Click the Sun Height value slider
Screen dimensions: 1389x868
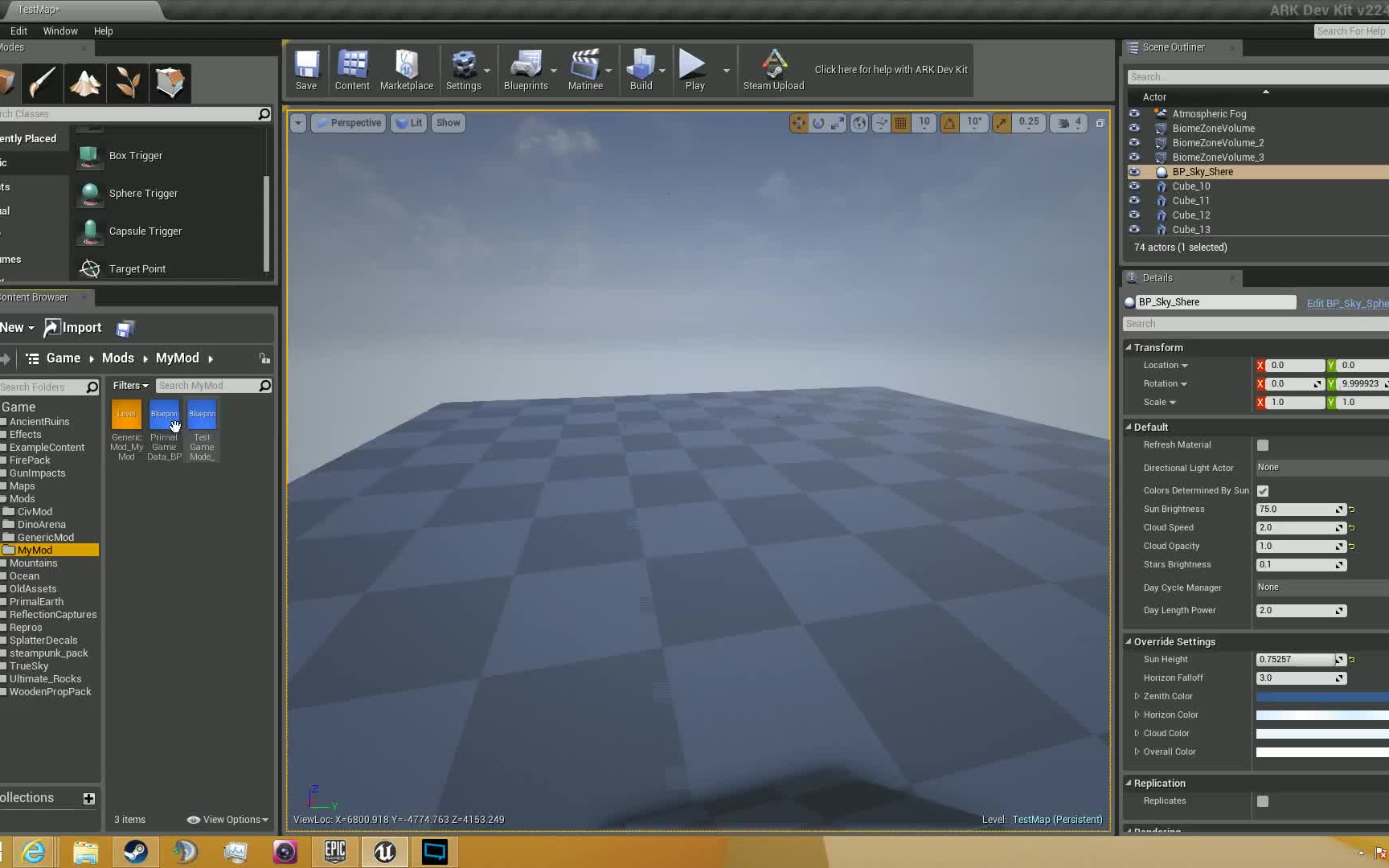tap(1301, 660)
